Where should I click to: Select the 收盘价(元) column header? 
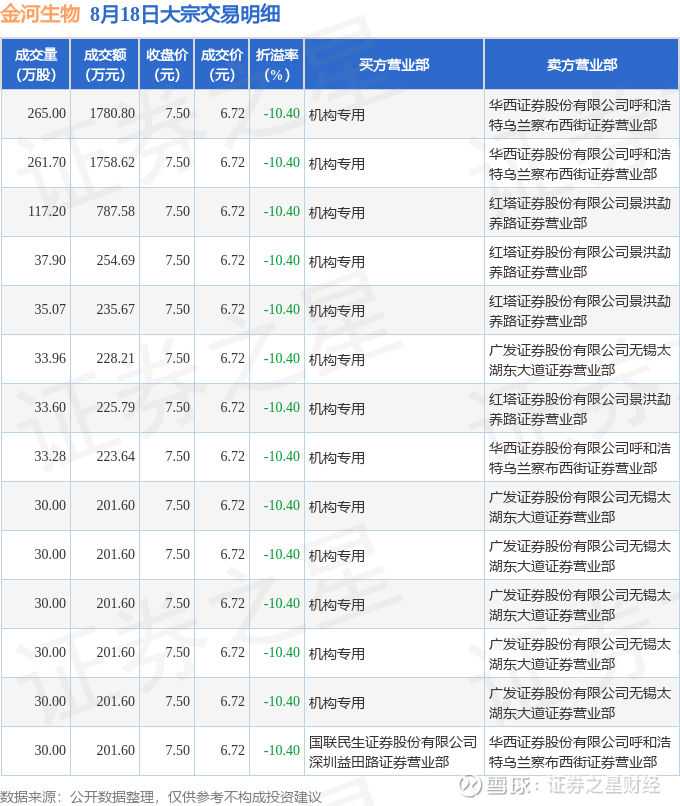[167, 64]
